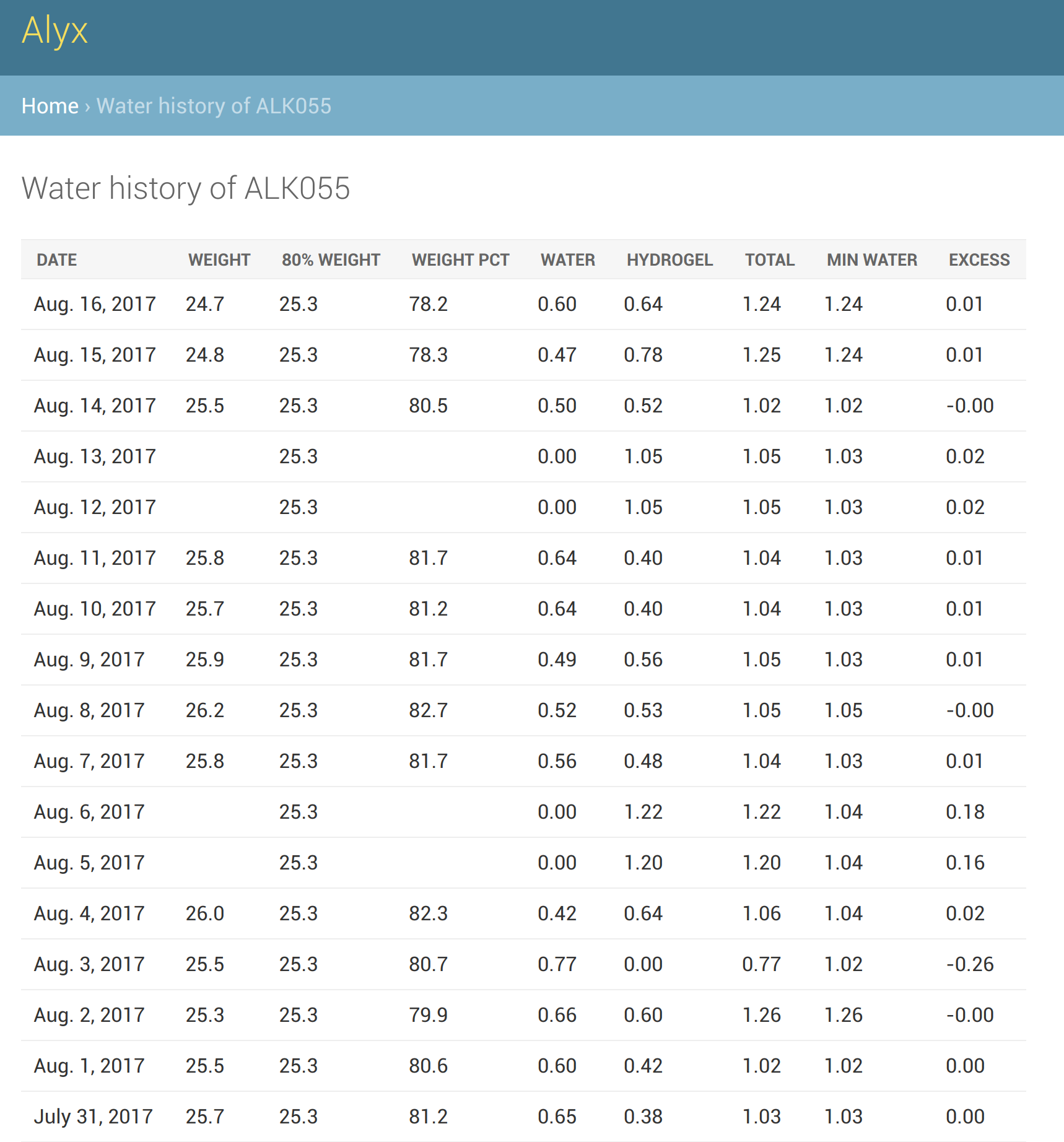This screenshot has width=1064, height=1142.
Task: Sort by the HYDROGEL column header
Action: point(669,259)
